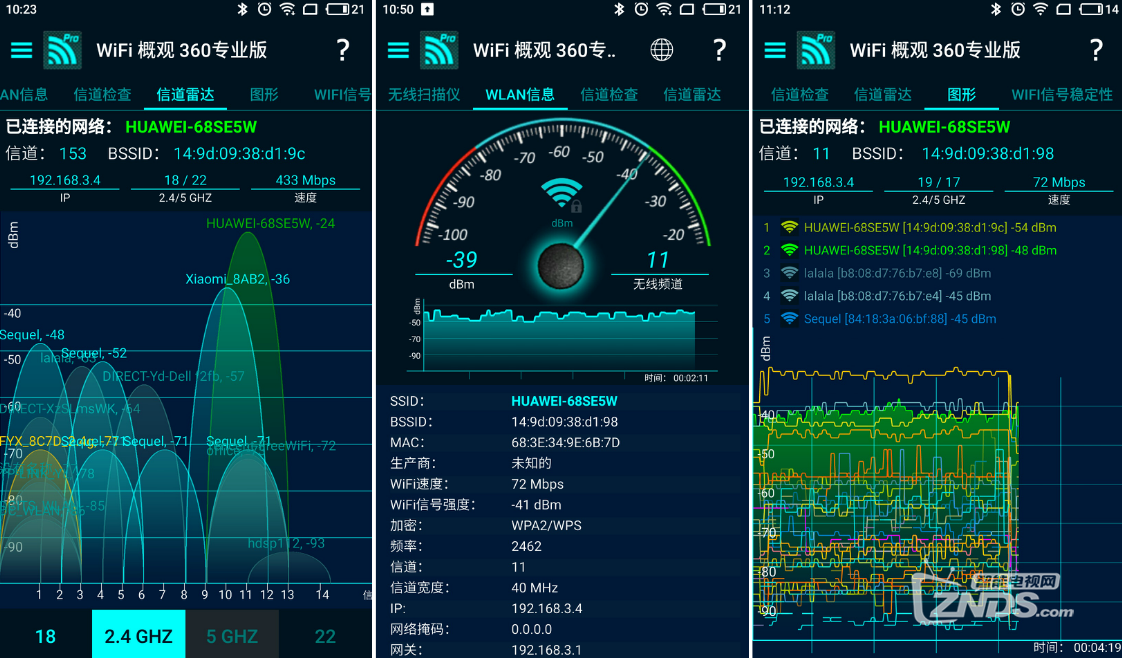Tap WiFi icon of the HUAWEI-68SE5W -54 dBm row
This screenshot has height=658, width=1122.
(x=789, y=227)
